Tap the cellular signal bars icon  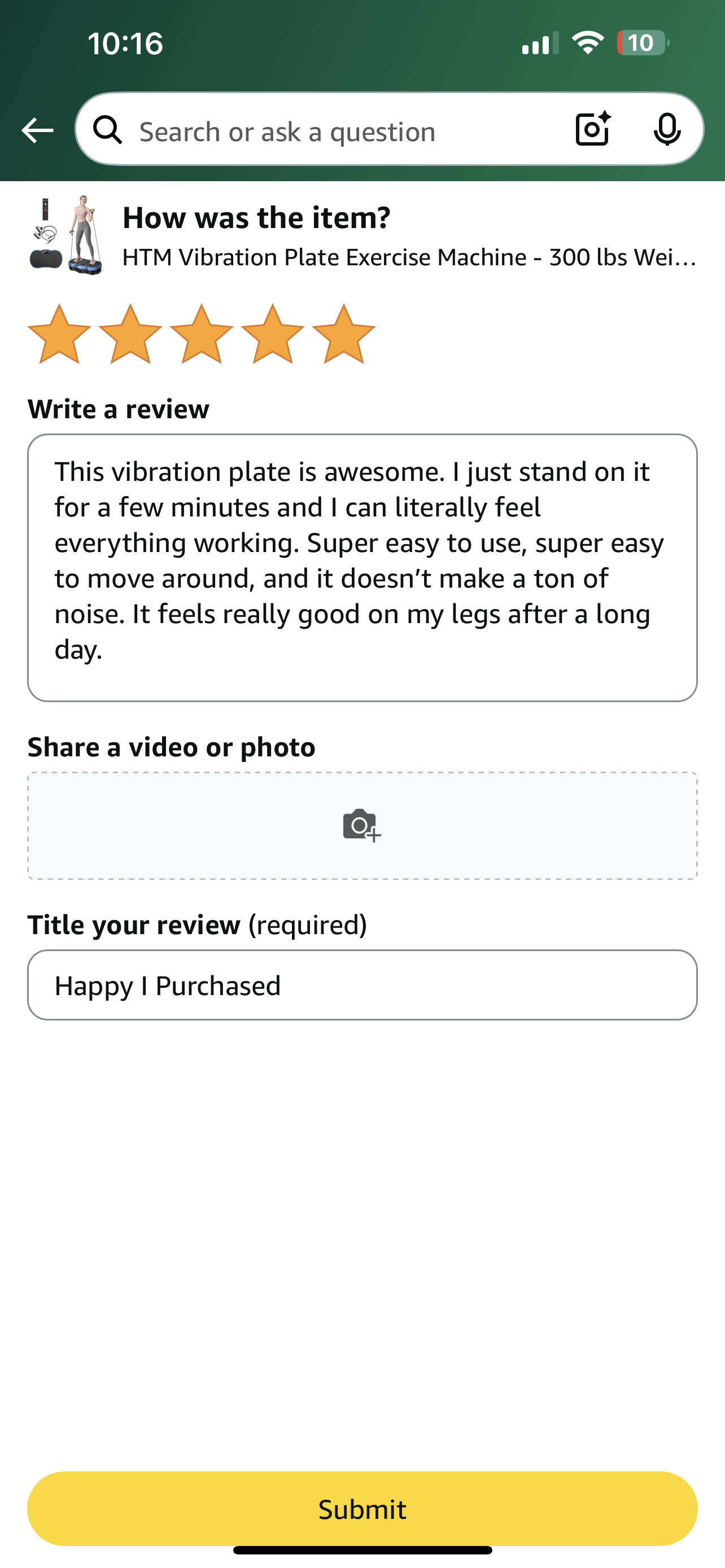[x=540, y=42]
